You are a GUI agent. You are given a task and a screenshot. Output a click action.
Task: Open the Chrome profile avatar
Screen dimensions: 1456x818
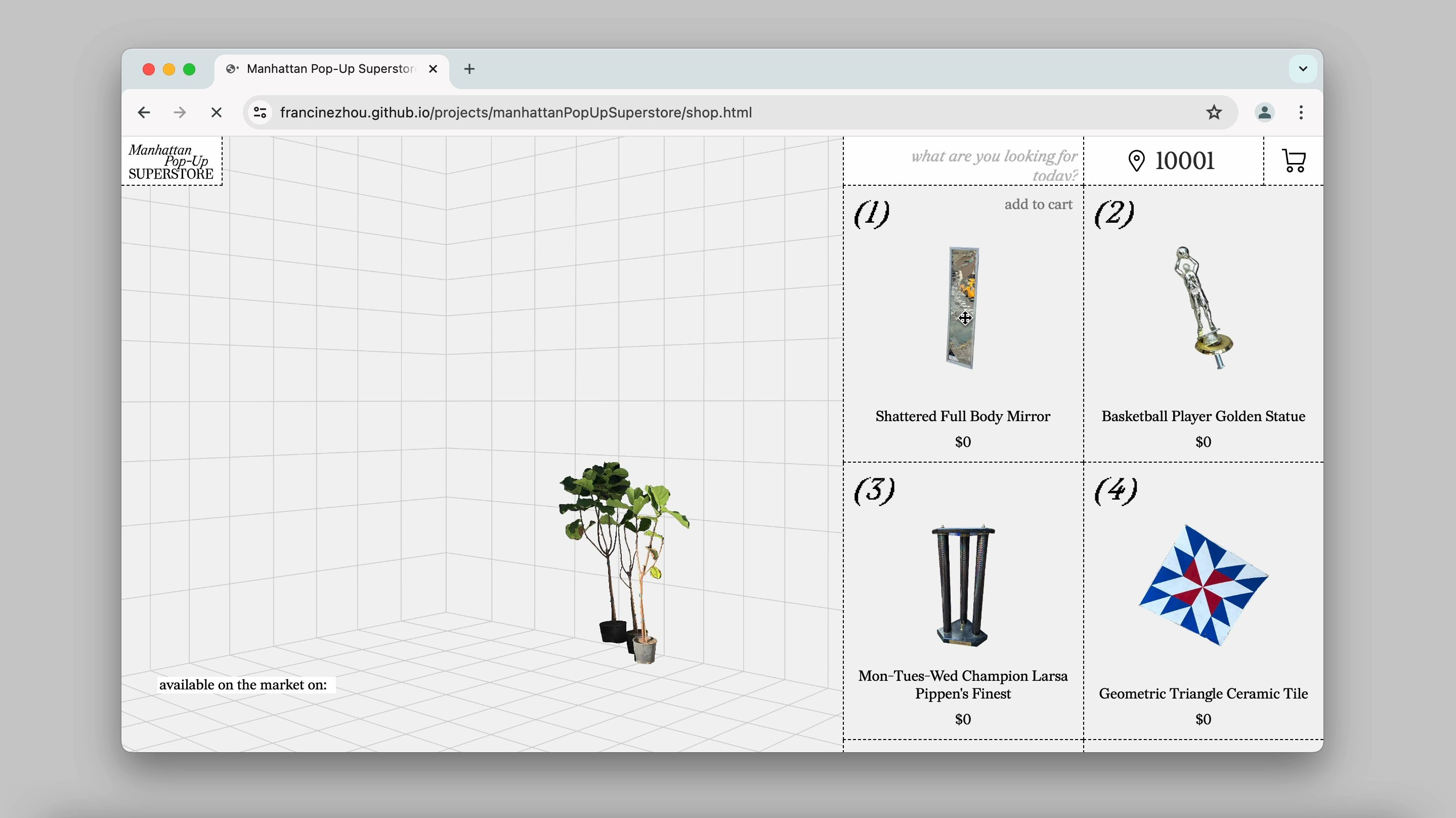click(x=1264, y=112)
